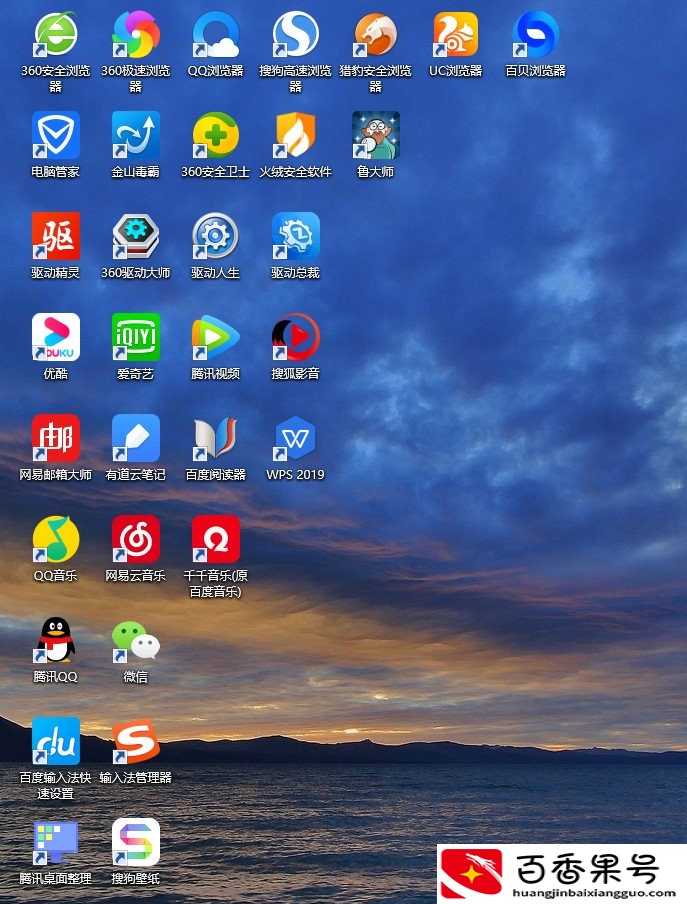Launch UC浏览器 from desktop
This screenshot has width=687, height=904.
pos(456,35)
